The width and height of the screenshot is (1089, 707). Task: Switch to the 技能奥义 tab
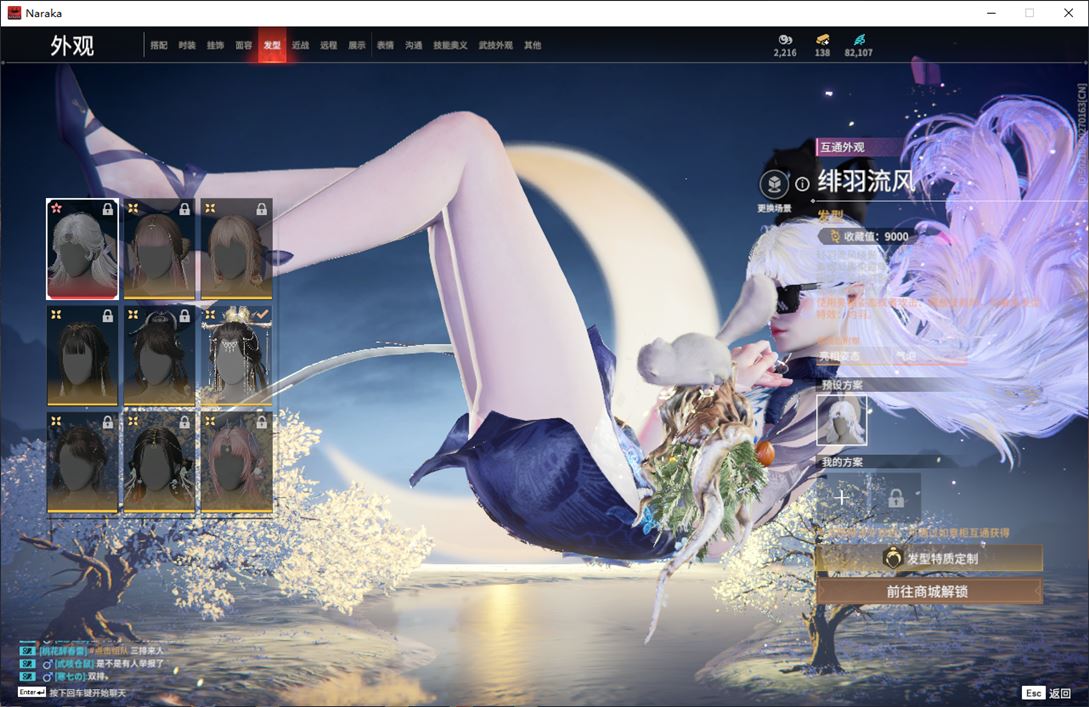[450, 46]
